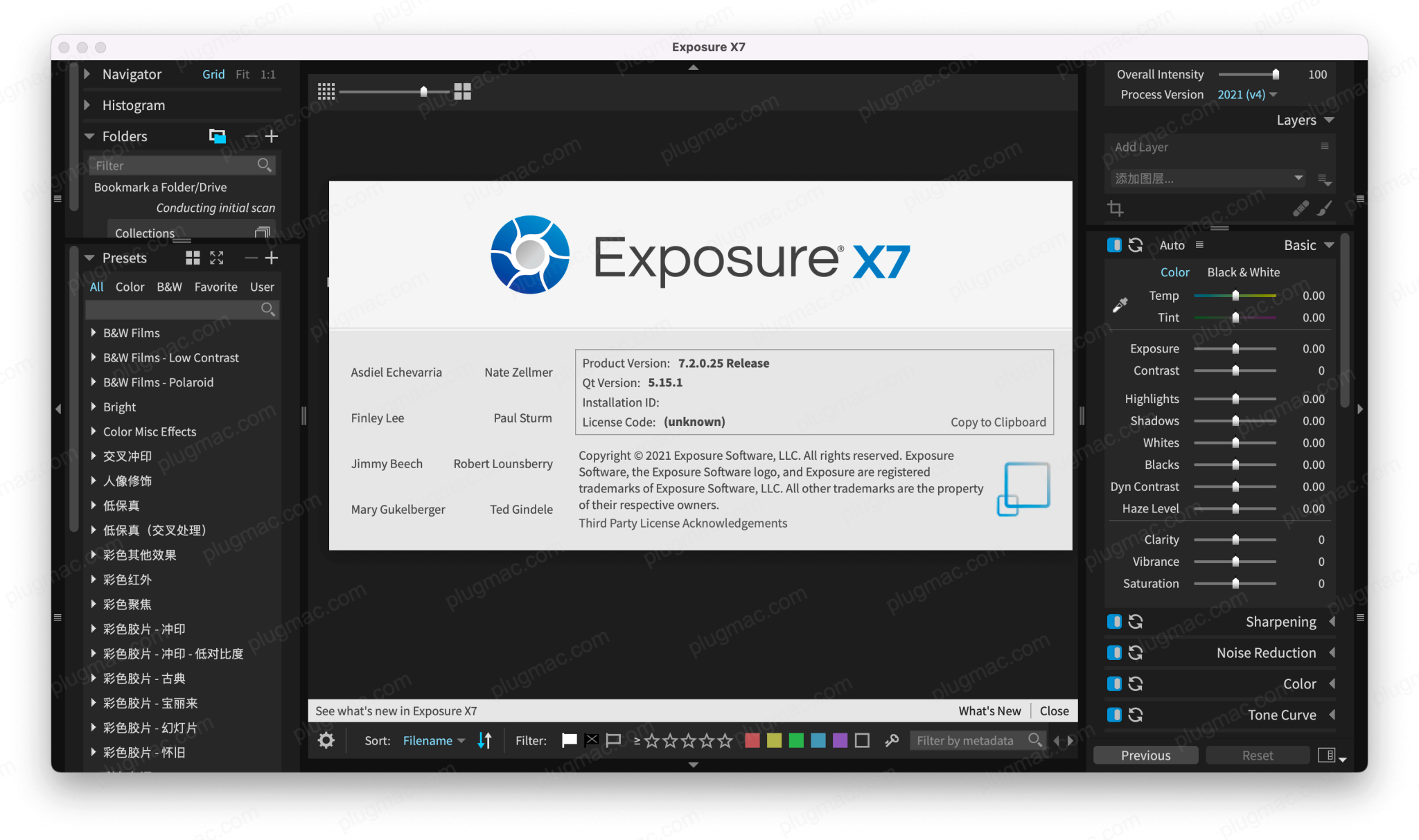Image resolution: width=1419 pixels, height=840 pixels.
Task: Select the white pick flag filter
Action: [570, 740]
